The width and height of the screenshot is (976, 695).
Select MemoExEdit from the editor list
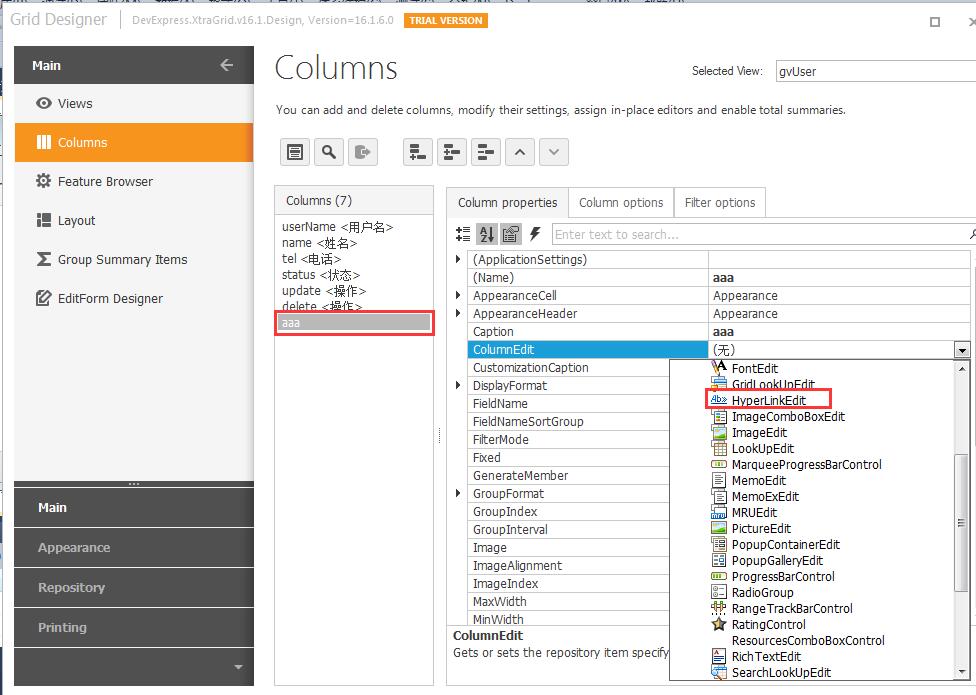coord(765,497)
